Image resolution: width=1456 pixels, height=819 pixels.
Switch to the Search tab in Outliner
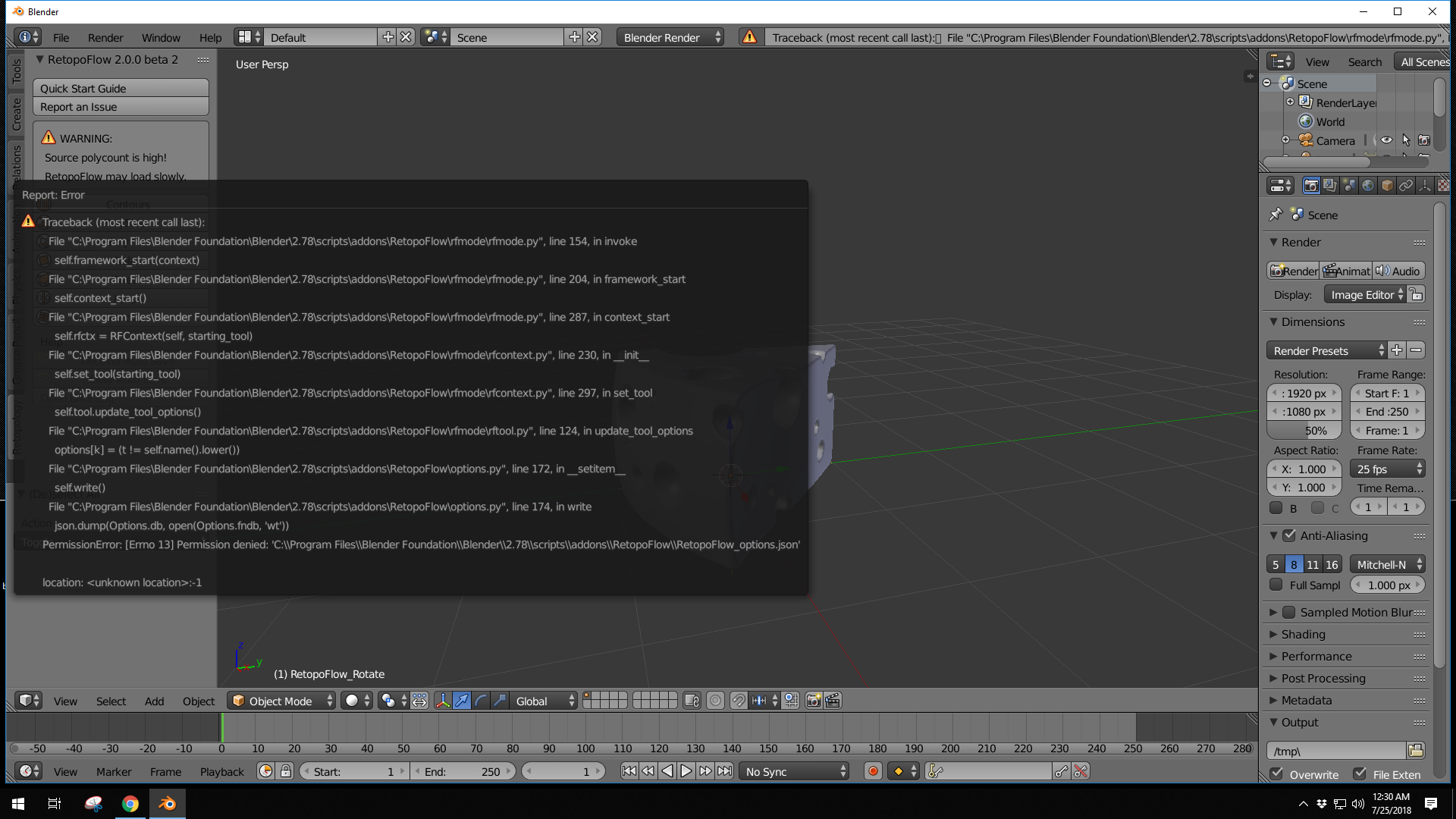coord(1364,61)
